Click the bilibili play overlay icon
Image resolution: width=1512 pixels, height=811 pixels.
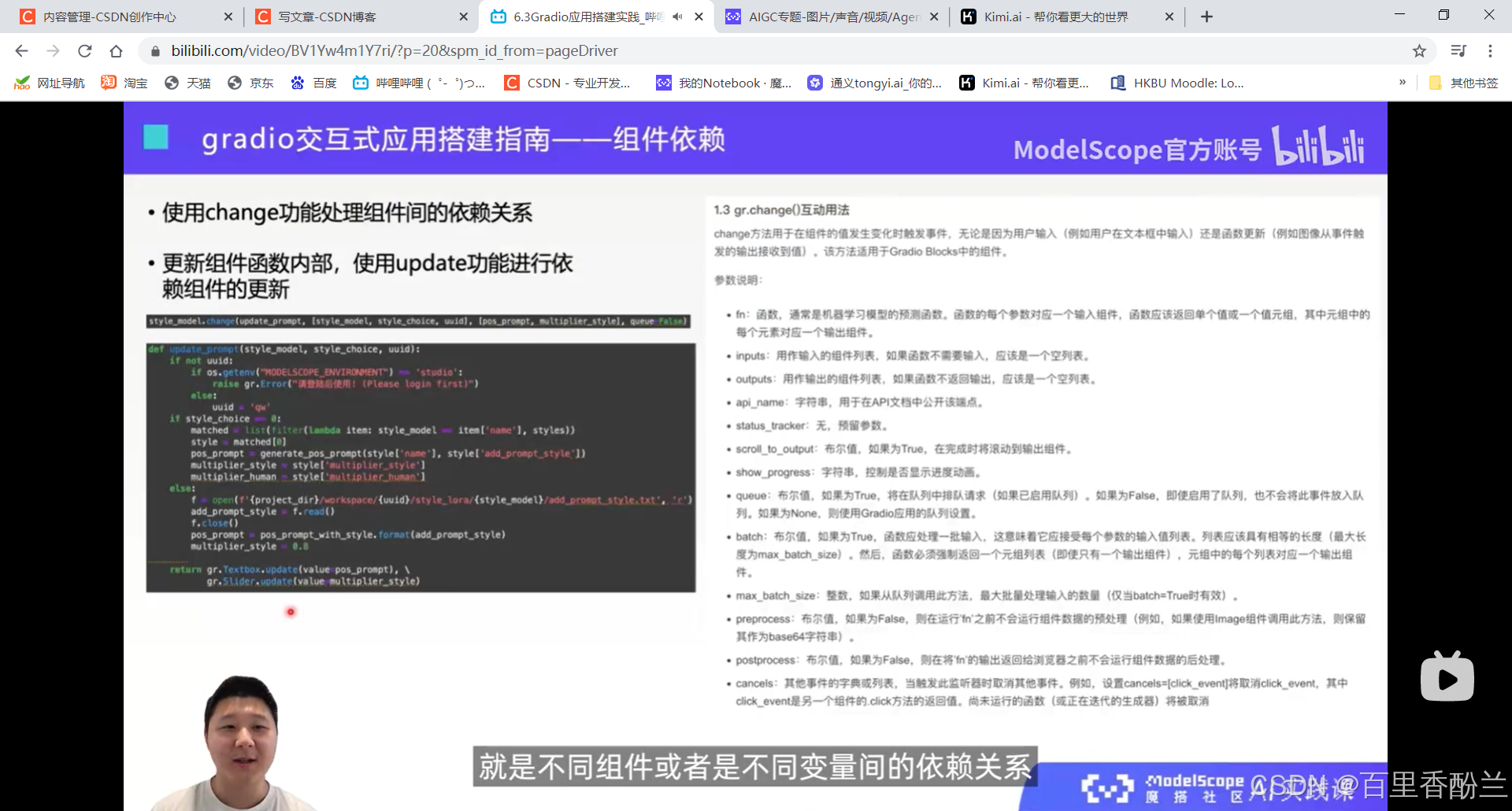pyautogui.click(x=1447, y=677)
